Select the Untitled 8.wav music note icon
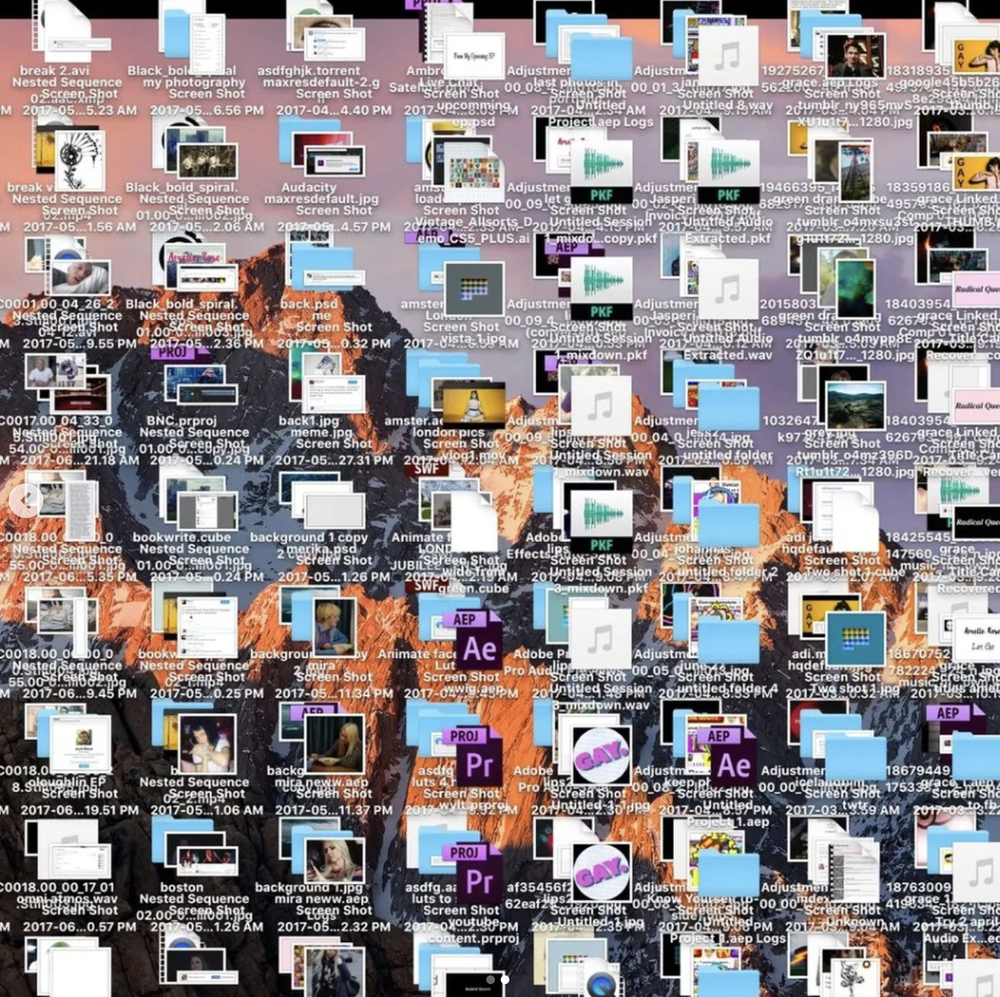Viewport: 1000px width, 997px height. [x=728, y=56]
